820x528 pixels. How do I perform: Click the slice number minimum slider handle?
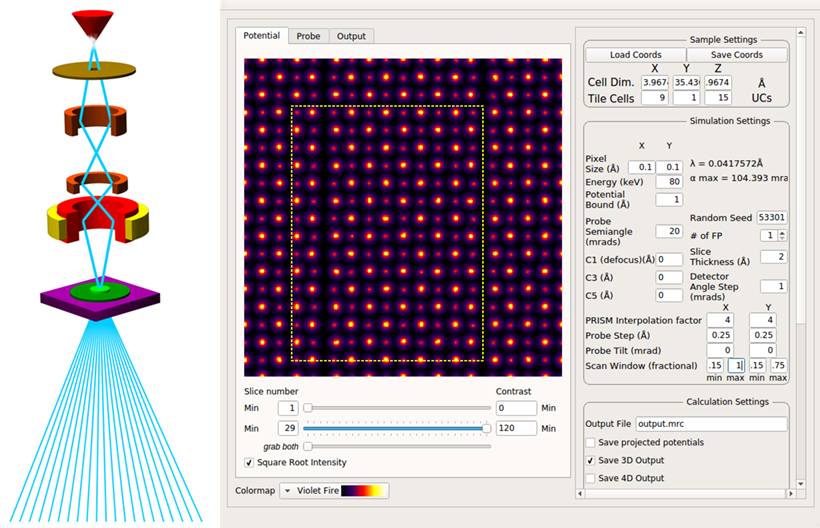coord(308,408)
